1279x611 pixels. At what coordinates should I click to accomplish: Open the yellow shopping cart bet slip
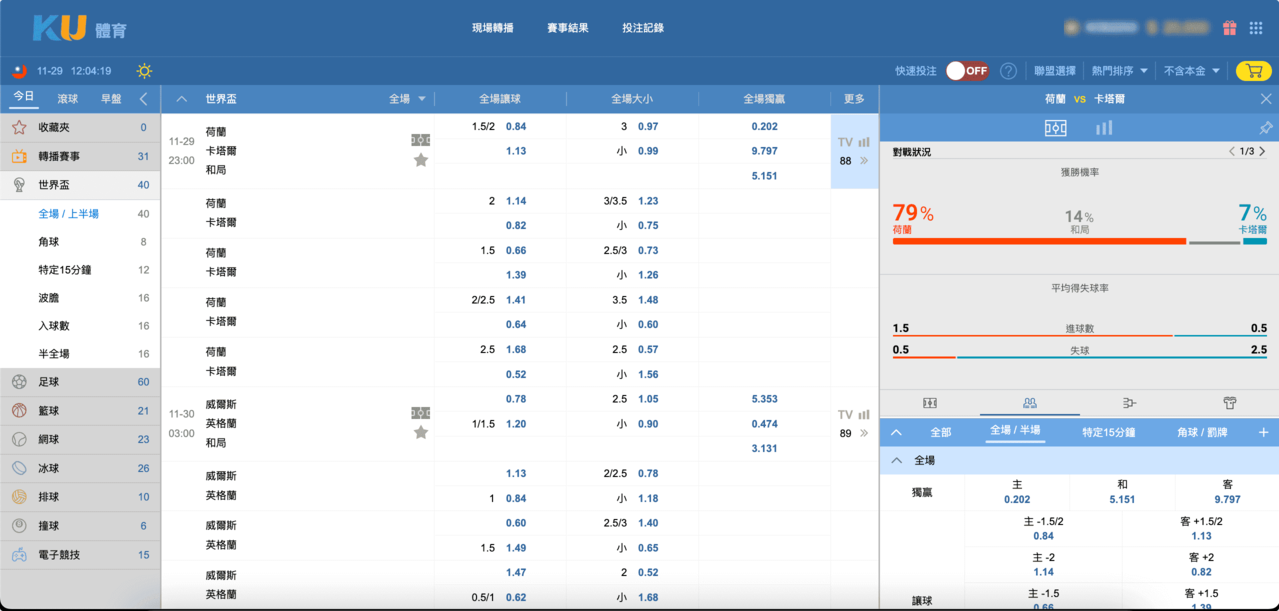coord(1253,71)
